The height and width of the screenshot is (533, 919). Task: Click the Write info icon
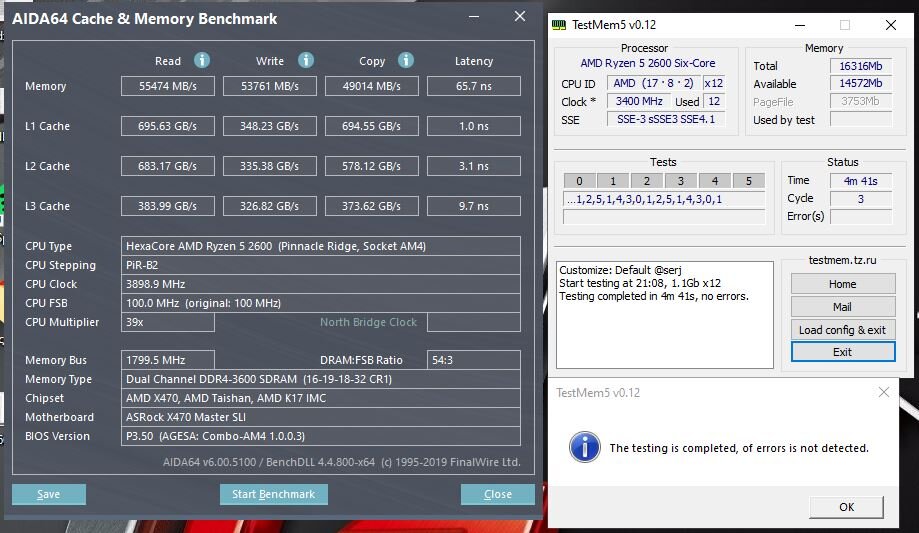pyautogui.click(x=305, y=60)
